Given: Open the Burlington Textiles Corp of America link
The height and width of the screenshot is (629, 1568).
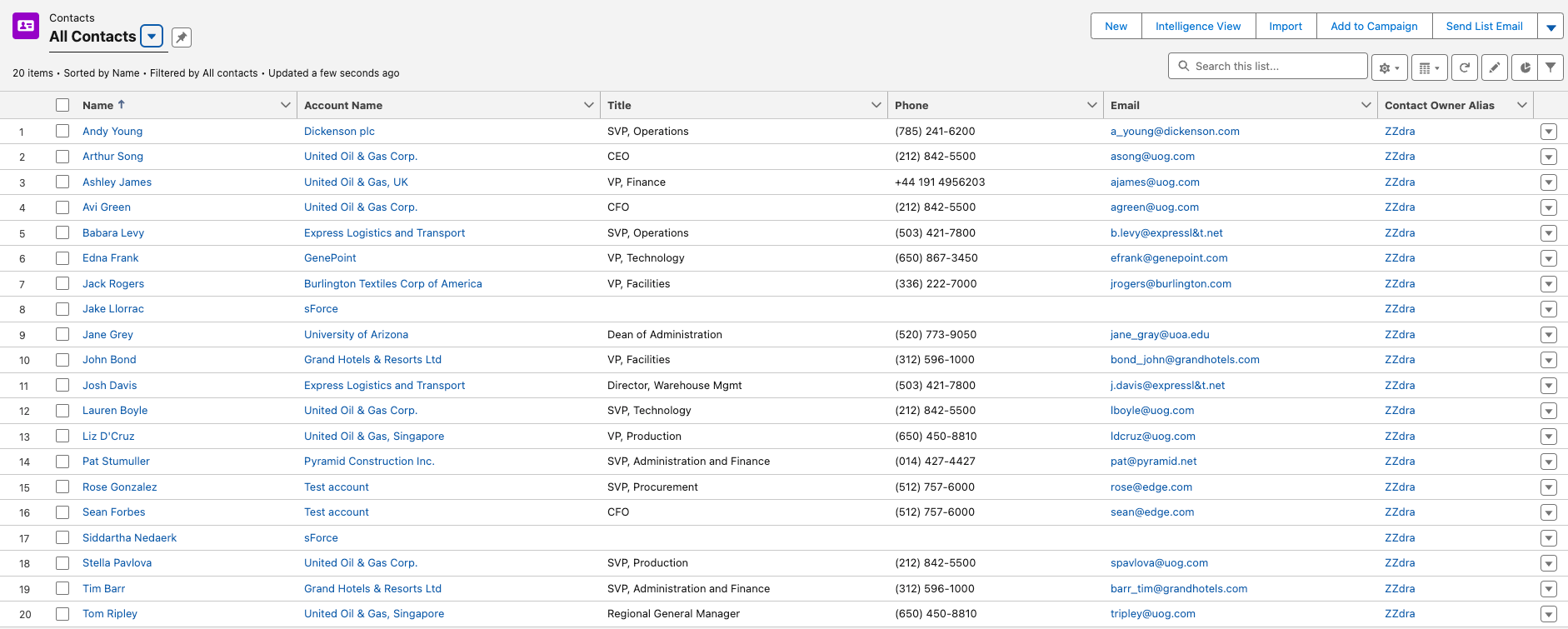Looking at the screenshot, I should click(x=392, y=283).
